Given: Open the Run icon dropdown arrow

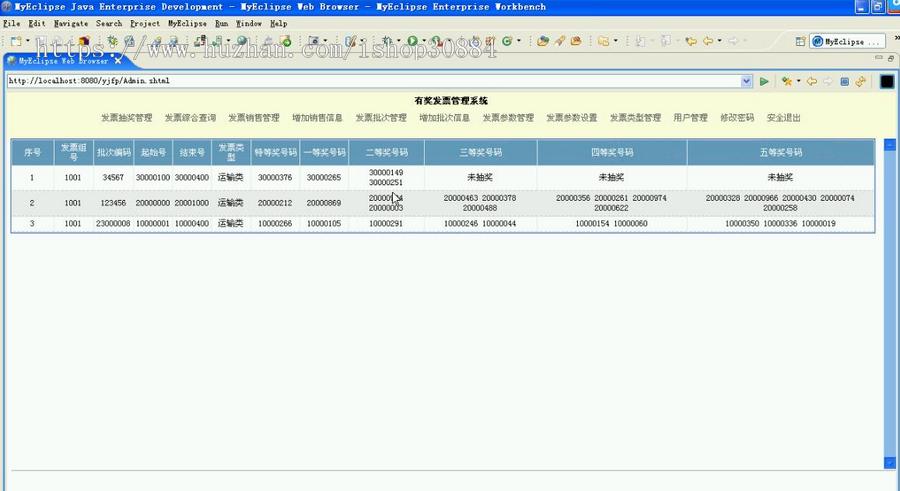Looking at the screenshot, I should 424,41.
